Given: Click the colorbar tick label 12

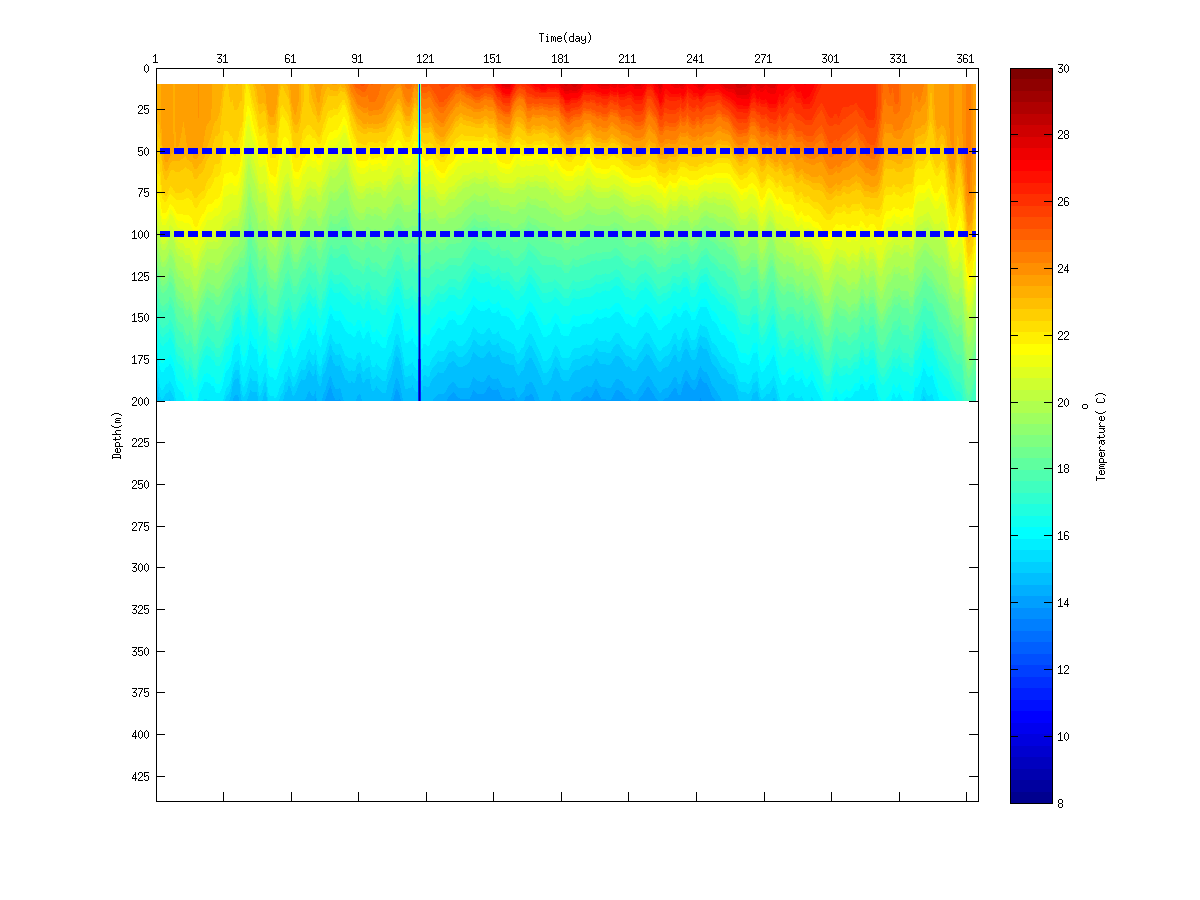Looking at the screenshot, I should coord(1063,670).
